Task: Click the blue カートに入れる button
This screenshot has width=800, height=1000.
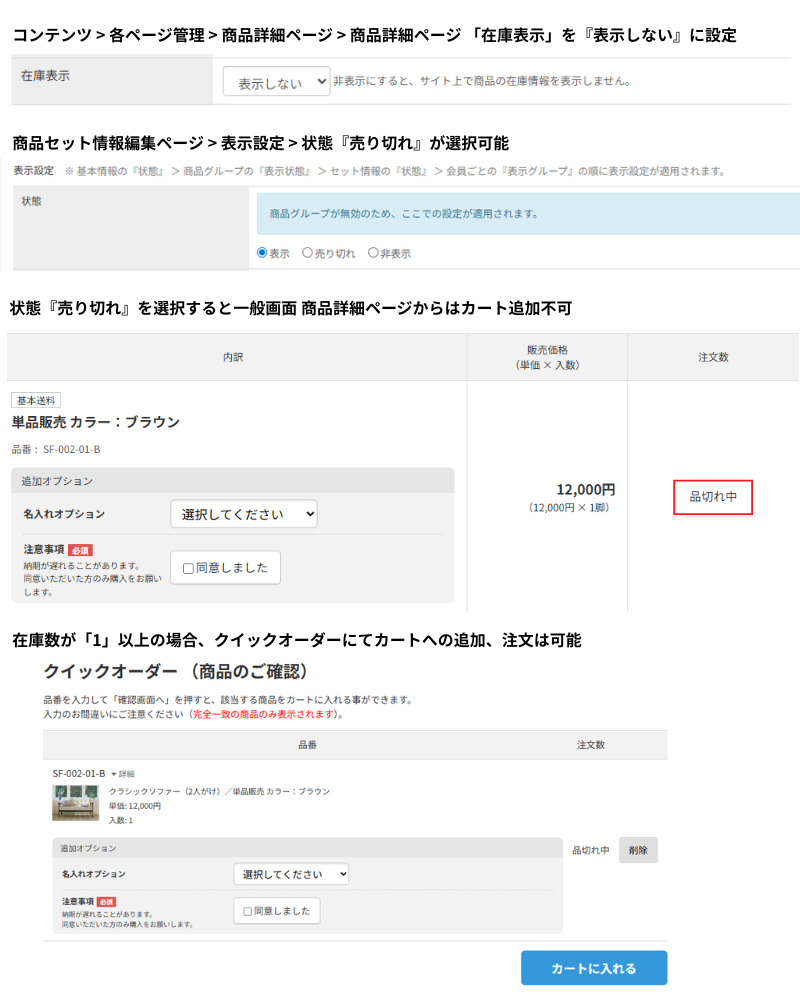Action: 593,968
